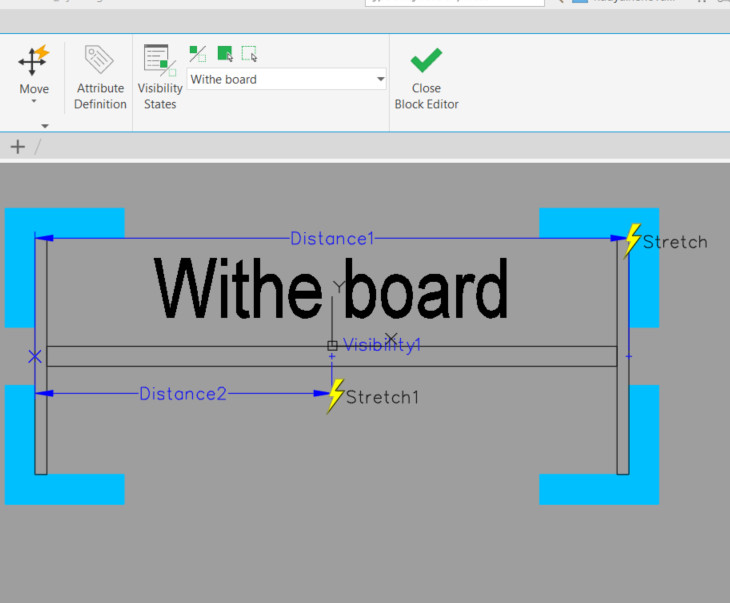Viewport: 730px width, 603px height.
Task: Open the dropdown arrow under Move
Action: click(33, 102)
